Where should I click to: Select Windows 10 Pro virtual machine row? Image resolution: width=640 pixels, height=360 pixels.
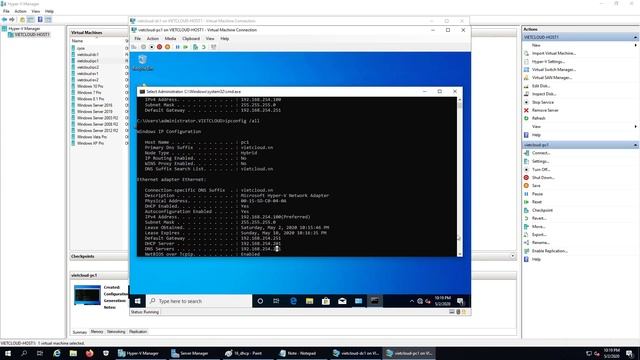pyautogui.click(x=90, y=86)
